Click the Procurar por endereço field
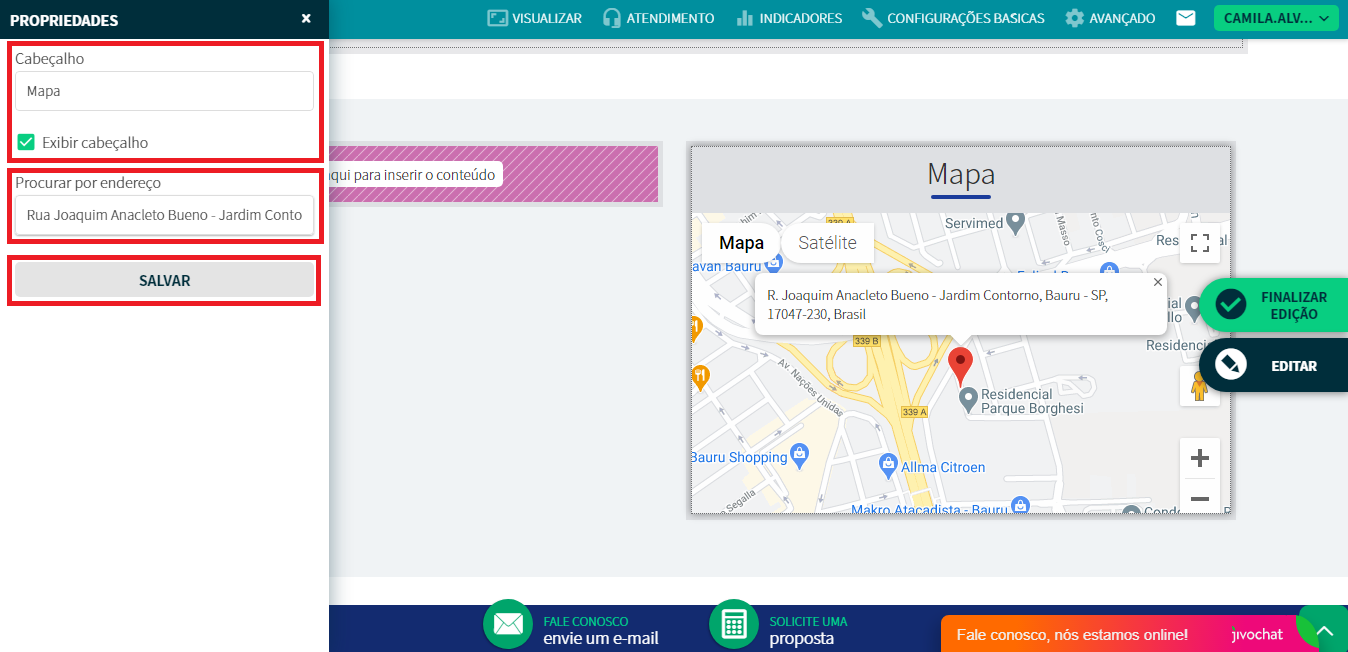 tap(164, 215)
